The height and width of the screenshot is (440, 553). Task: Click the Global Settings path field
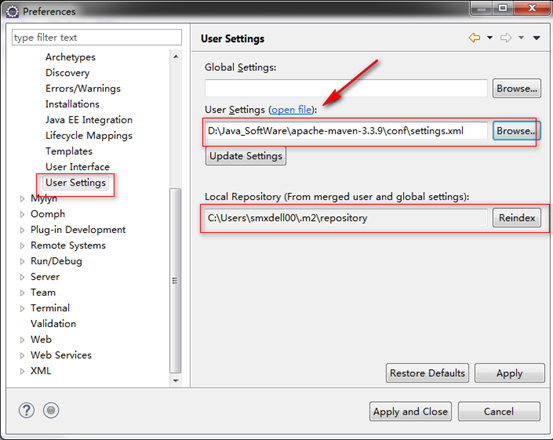tap(346, 88)
